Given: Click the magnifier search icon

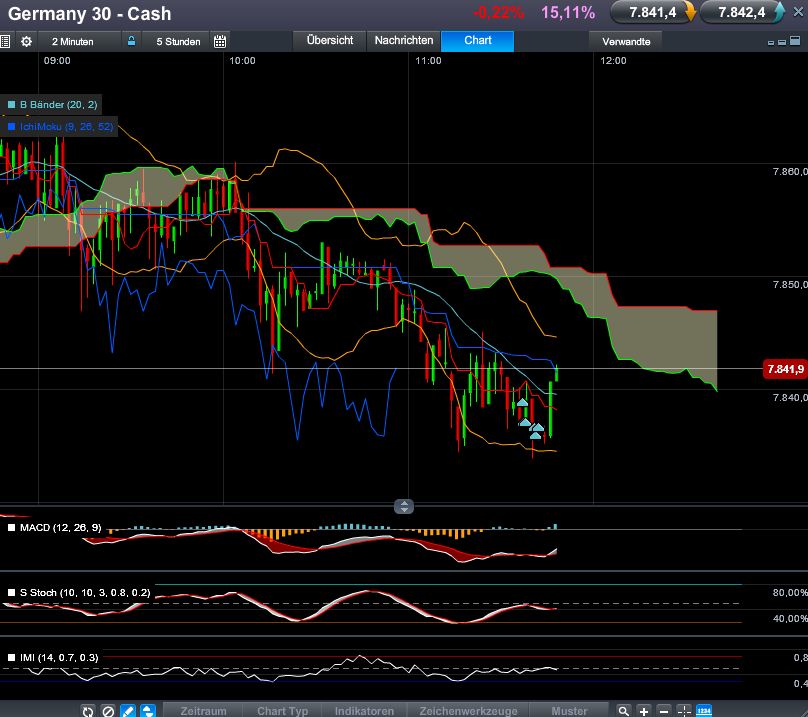Looking at the screenshot, I should 624,711.
